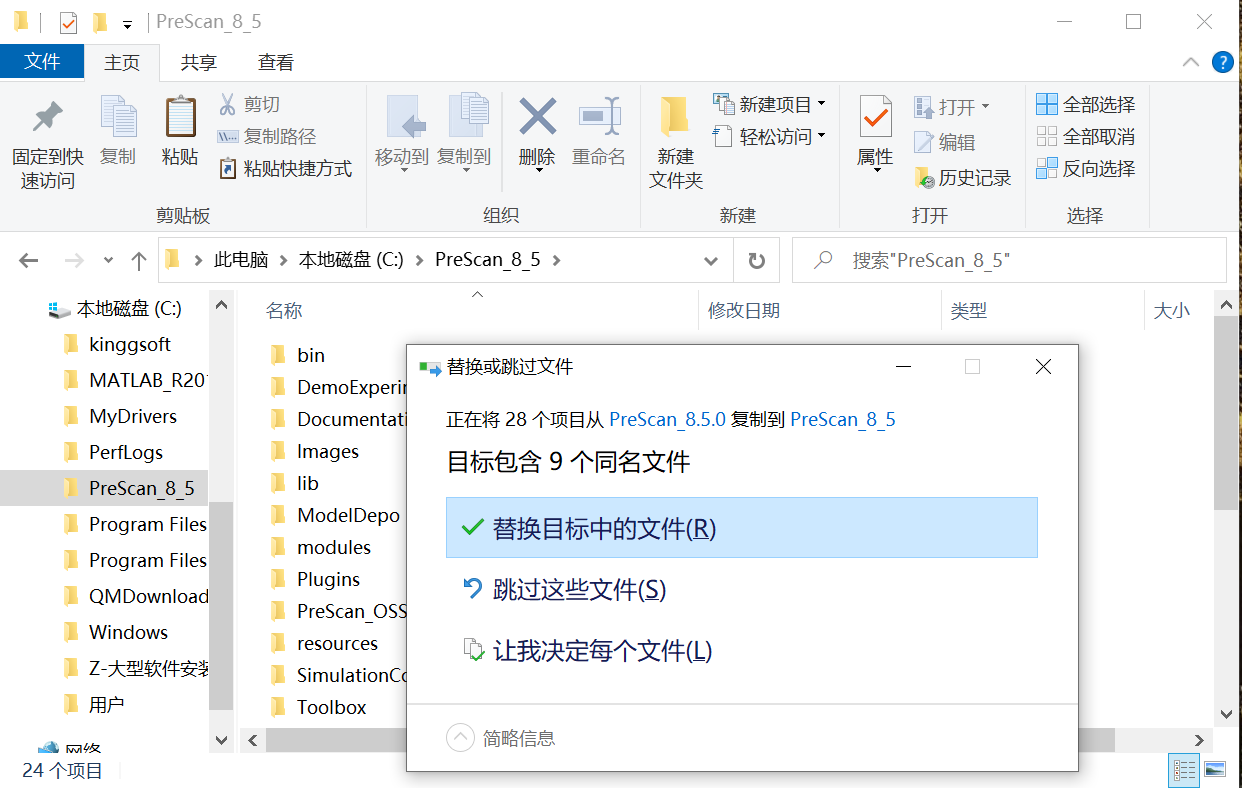The height and width of the screenshot is (788, 1242).
Task: Click the blue Help question mark icon
Action: tap(1223, 62)
